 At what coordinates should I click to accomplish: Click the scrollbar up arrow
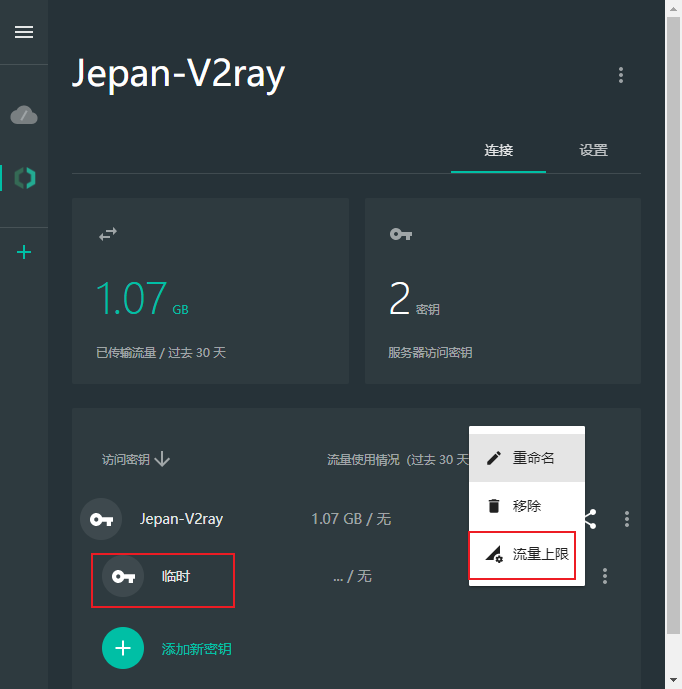673,8
